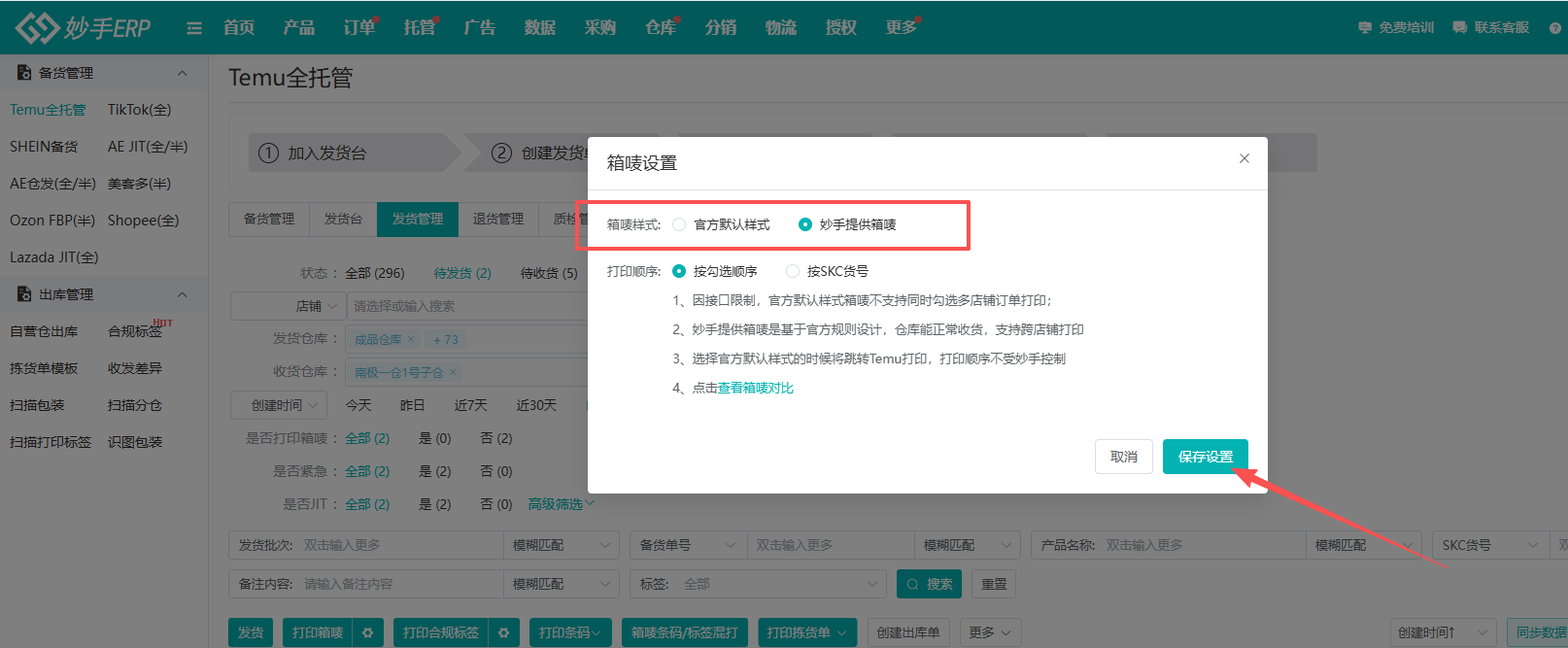1568x648 pixels.
Task: Choose 按SKC货号 print order
Action: click(x=793, y=271)
